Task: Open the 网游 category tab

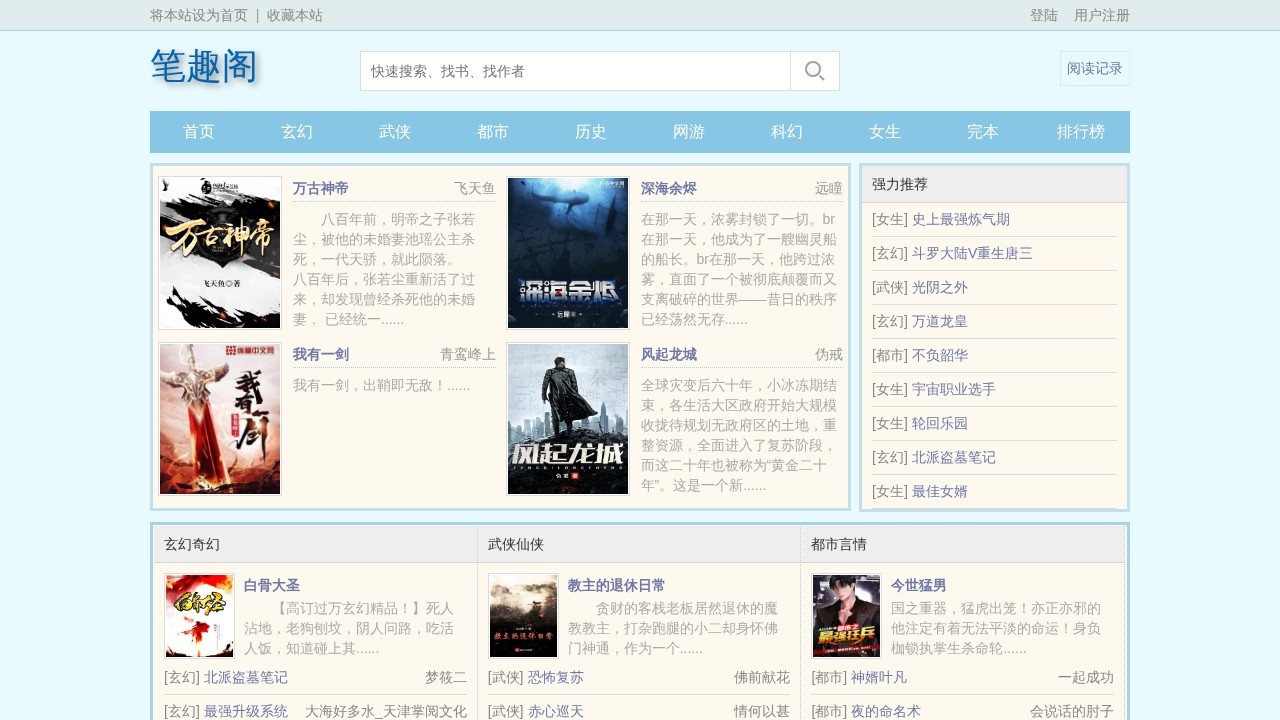Action: pos(689,132)
